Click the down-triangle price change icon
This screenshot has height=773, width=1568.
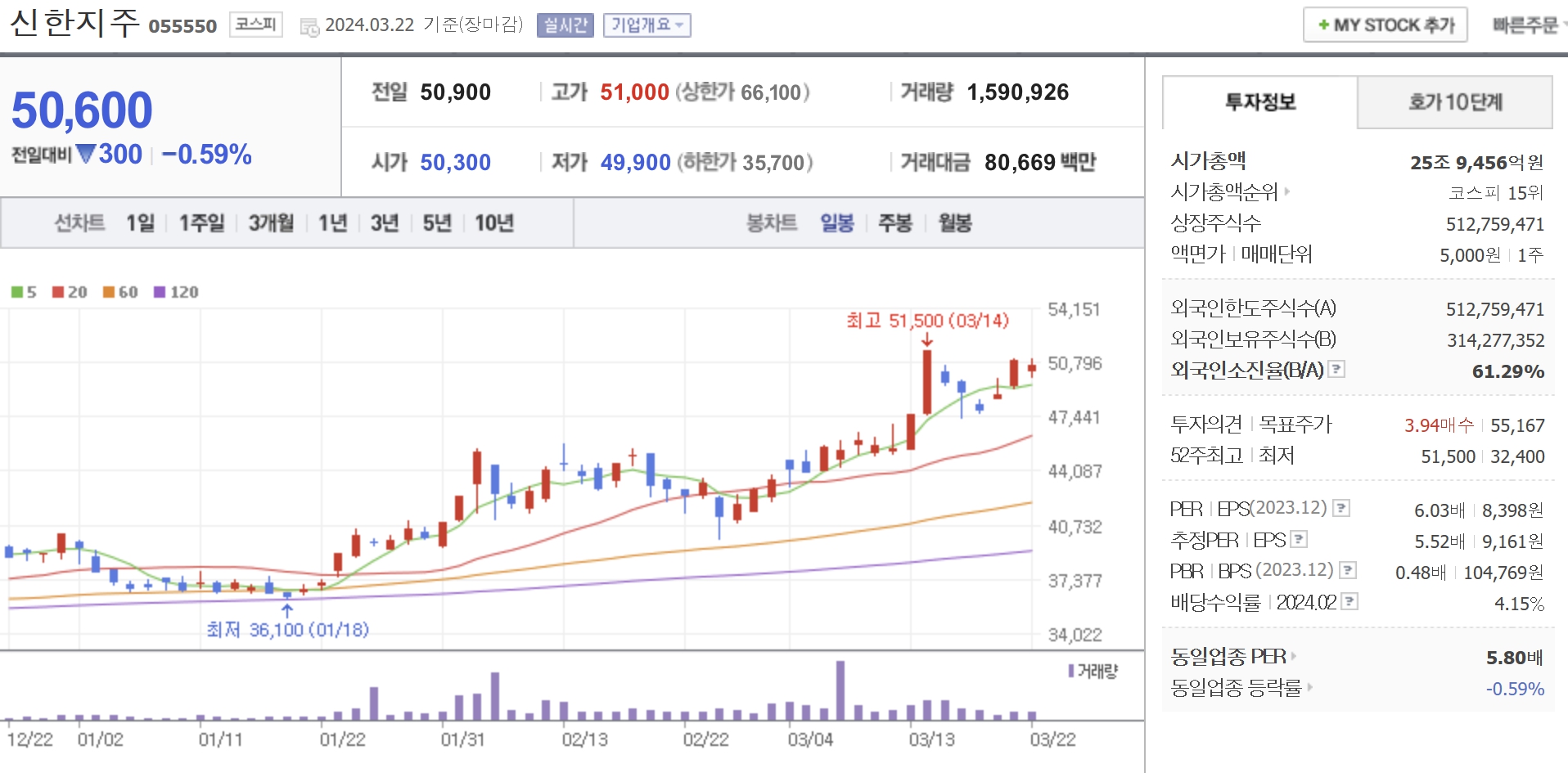[86, 154]
